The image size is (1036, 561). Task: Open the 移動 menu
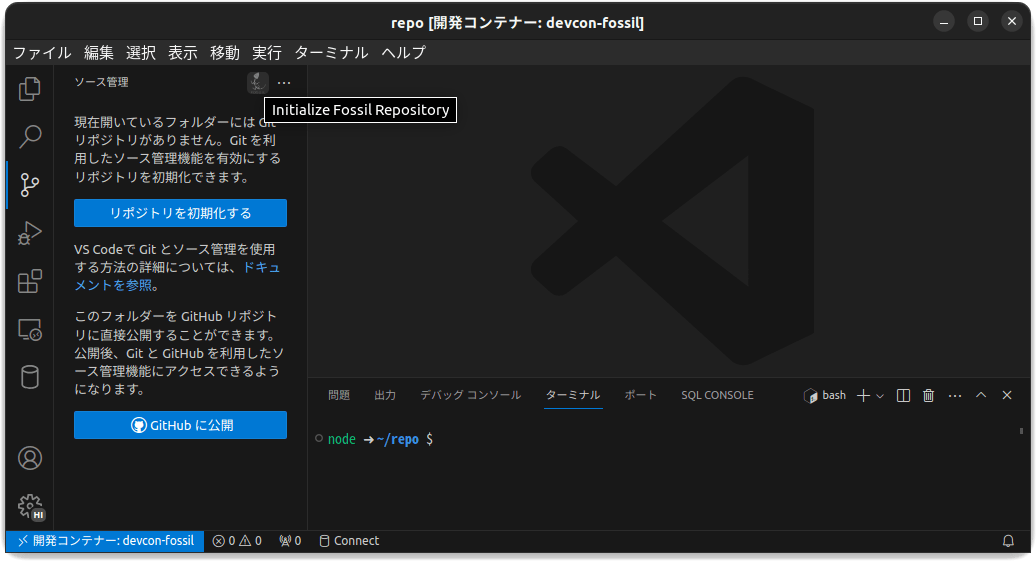click(225, 53)
